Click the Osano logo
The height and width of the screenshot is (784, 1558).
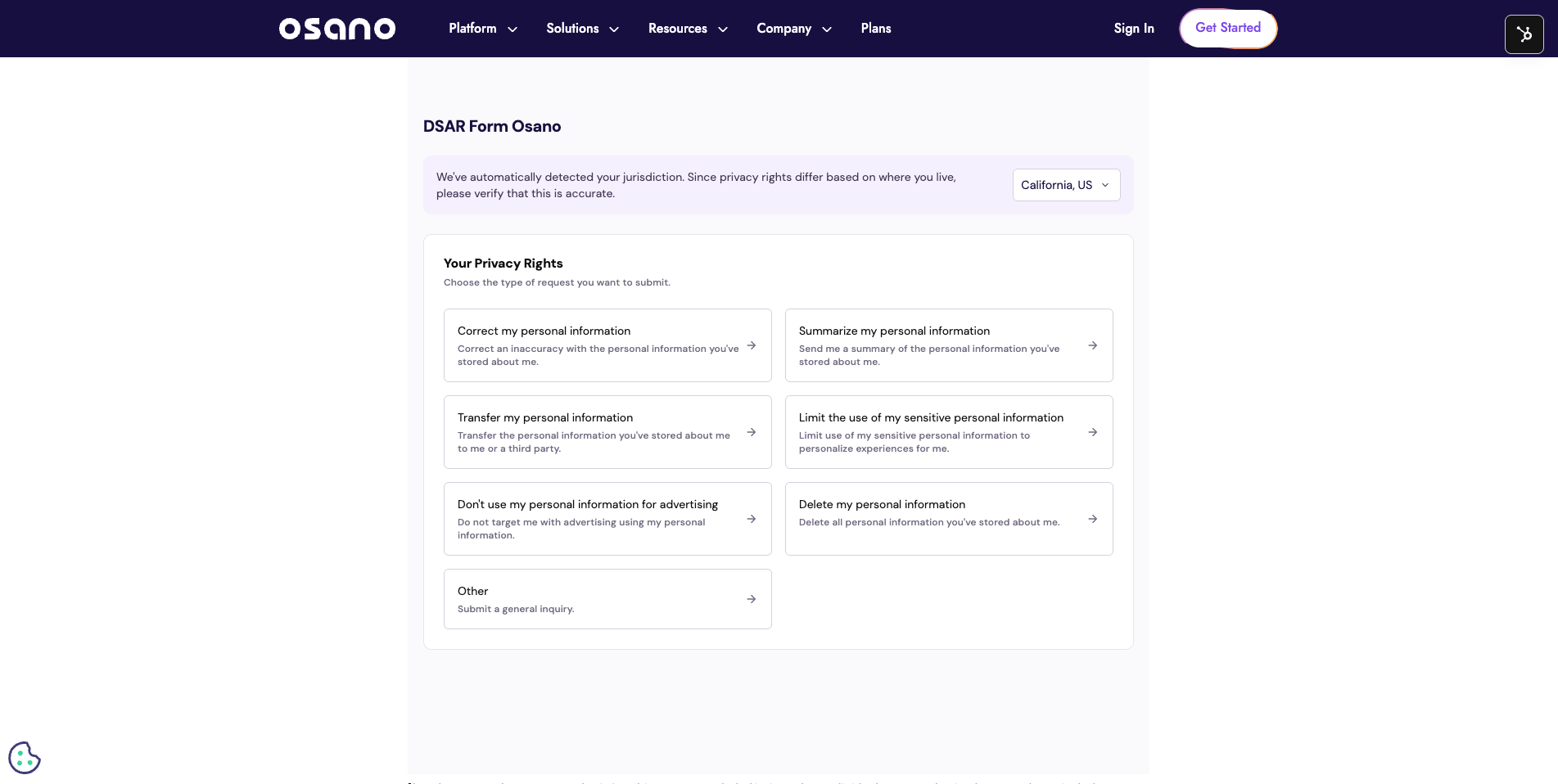pos(337,29)
